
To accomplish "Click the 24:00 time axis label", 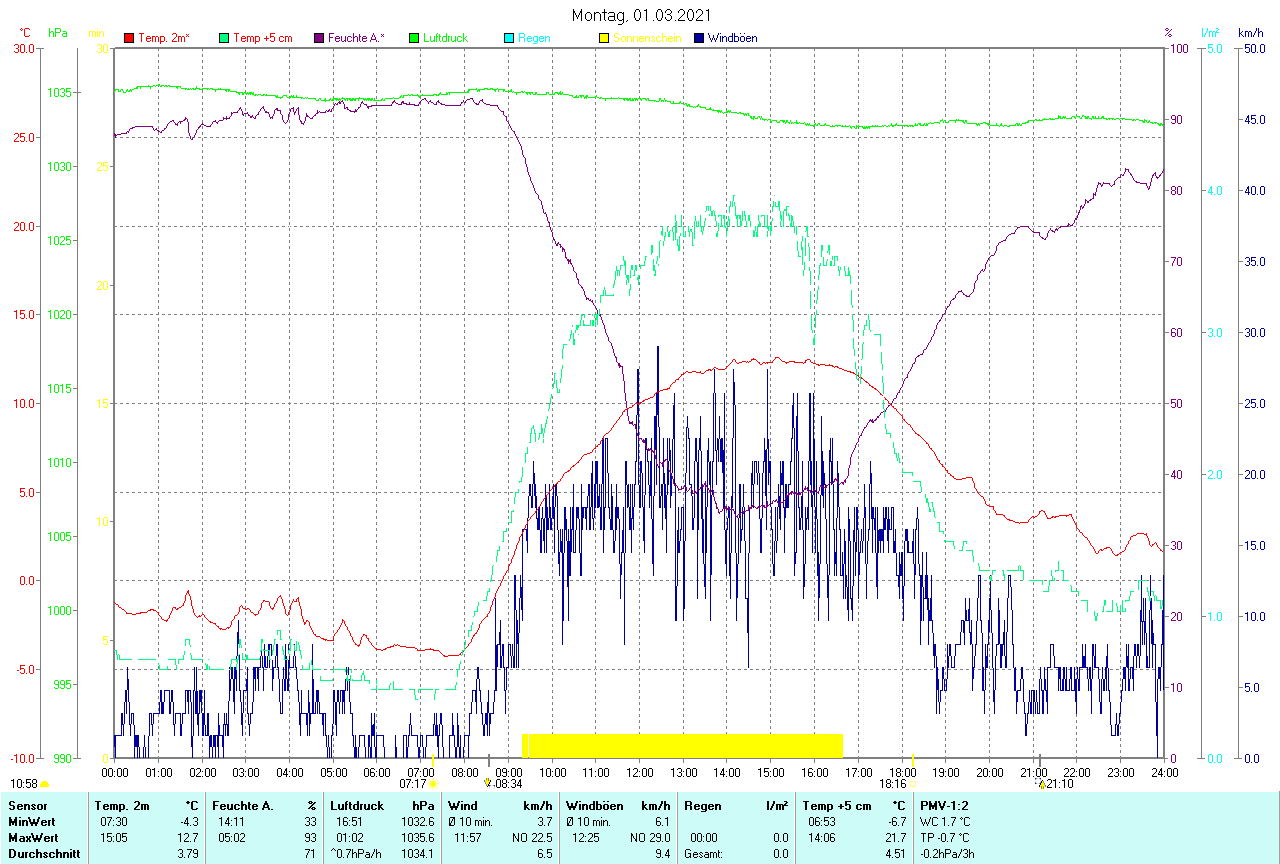I will [1165, 772].
